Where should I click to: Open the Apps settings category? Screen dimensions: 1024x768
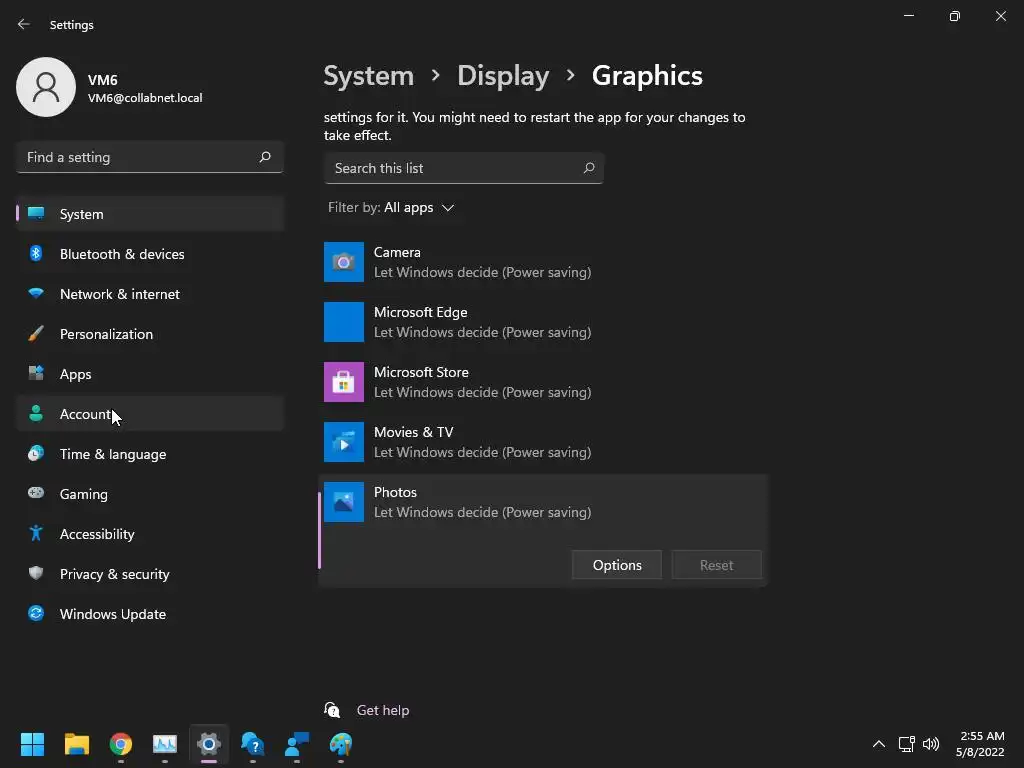click(x=150, y=374)
